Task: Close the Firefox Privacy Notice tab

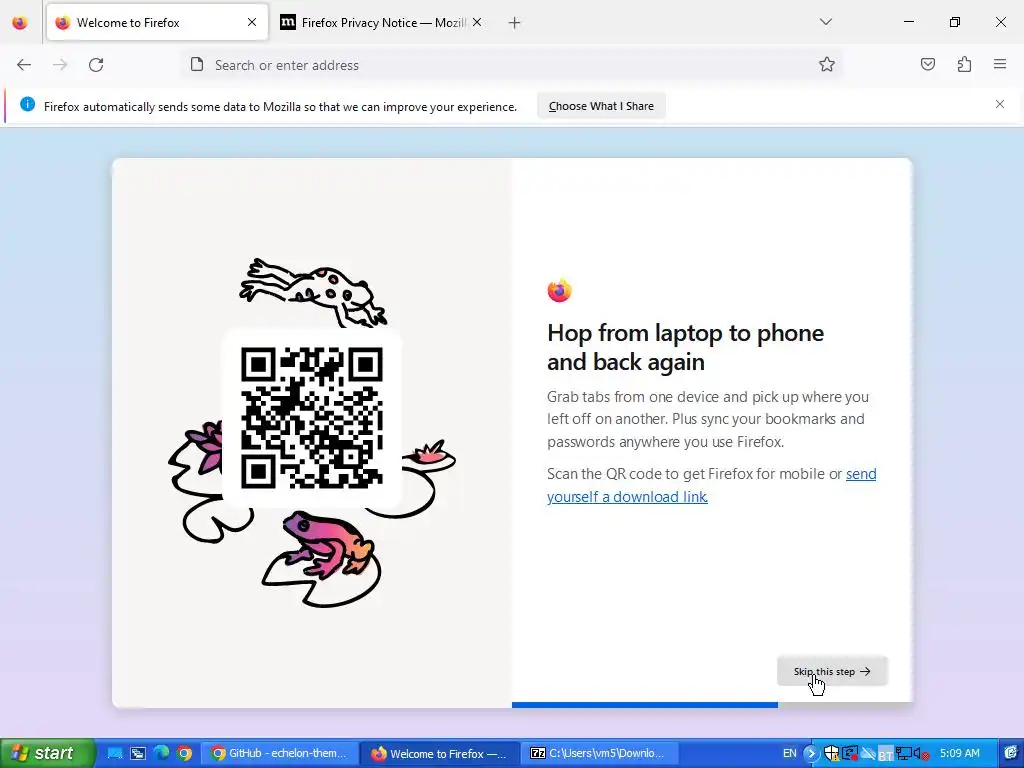Action: pyautogui.click(x=477, y=23)
